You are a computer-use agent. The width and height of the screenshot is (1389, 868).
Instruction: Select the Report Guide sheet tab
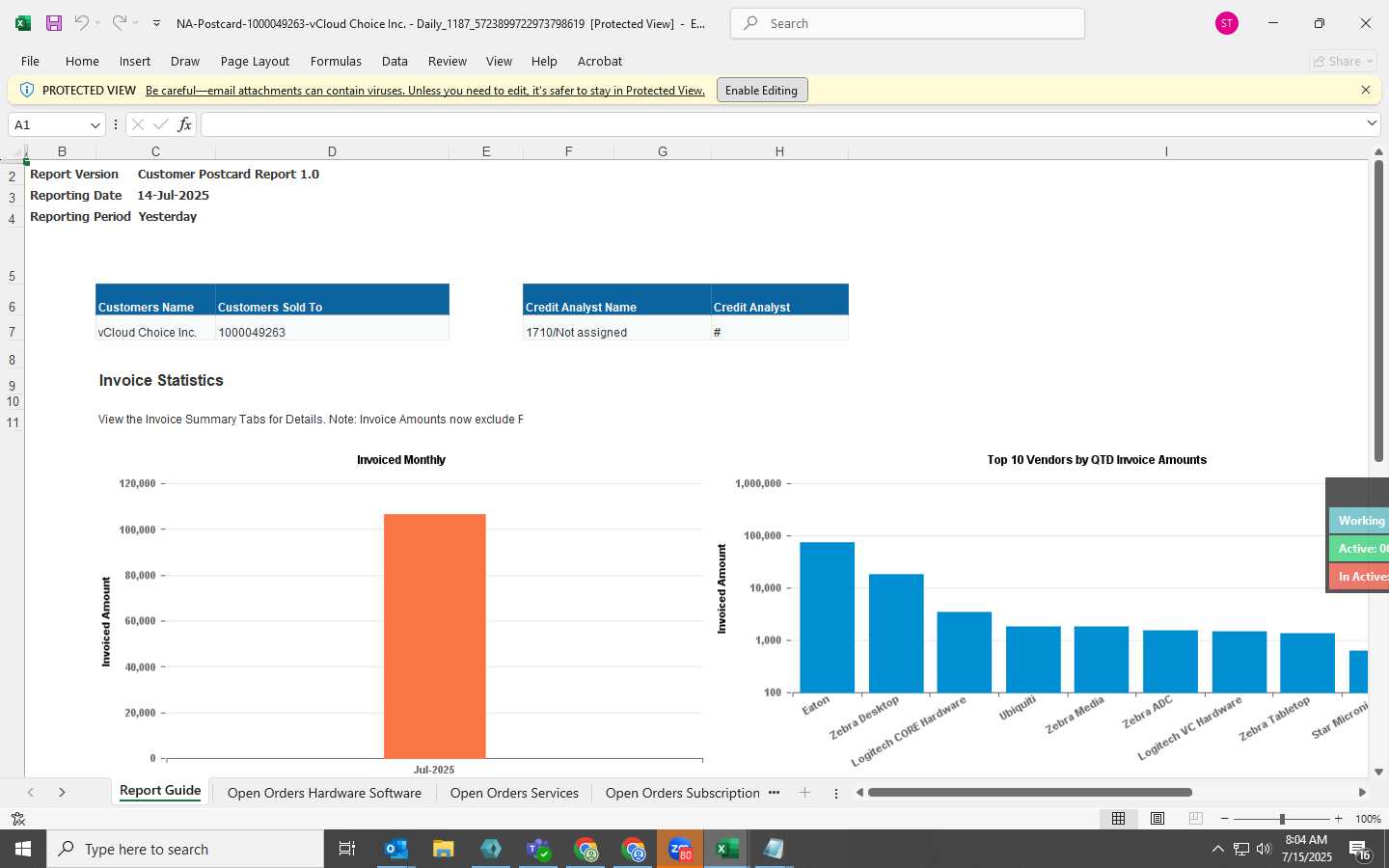[x=160, y=791]
